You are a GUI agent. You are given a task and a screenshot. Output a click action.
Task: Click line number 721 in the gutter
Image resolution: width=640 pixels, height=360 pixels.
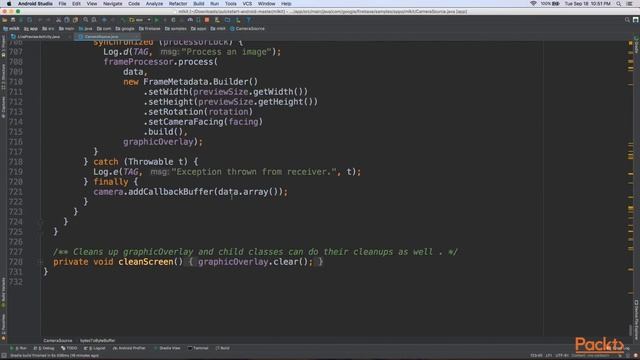coord(16,192)
